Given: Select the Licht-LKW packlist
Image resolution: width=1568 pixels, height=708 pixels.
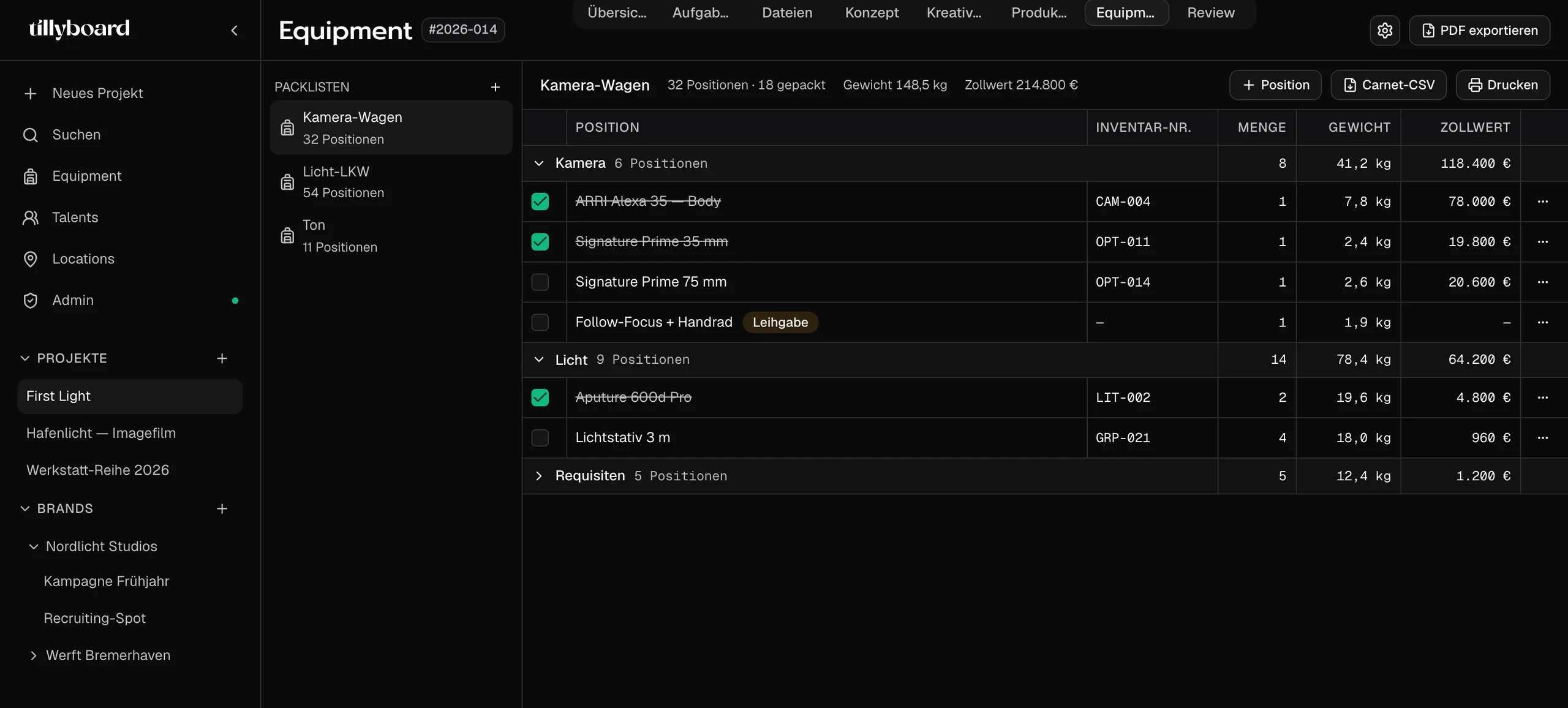Looking at the screenshot, I should (391, 182).
